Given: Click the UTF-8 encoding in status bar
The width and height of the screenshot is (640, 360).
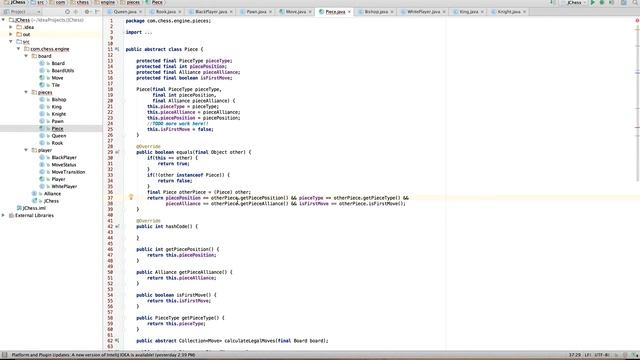Looking at the screenshot, I should (x=602, y=355).
